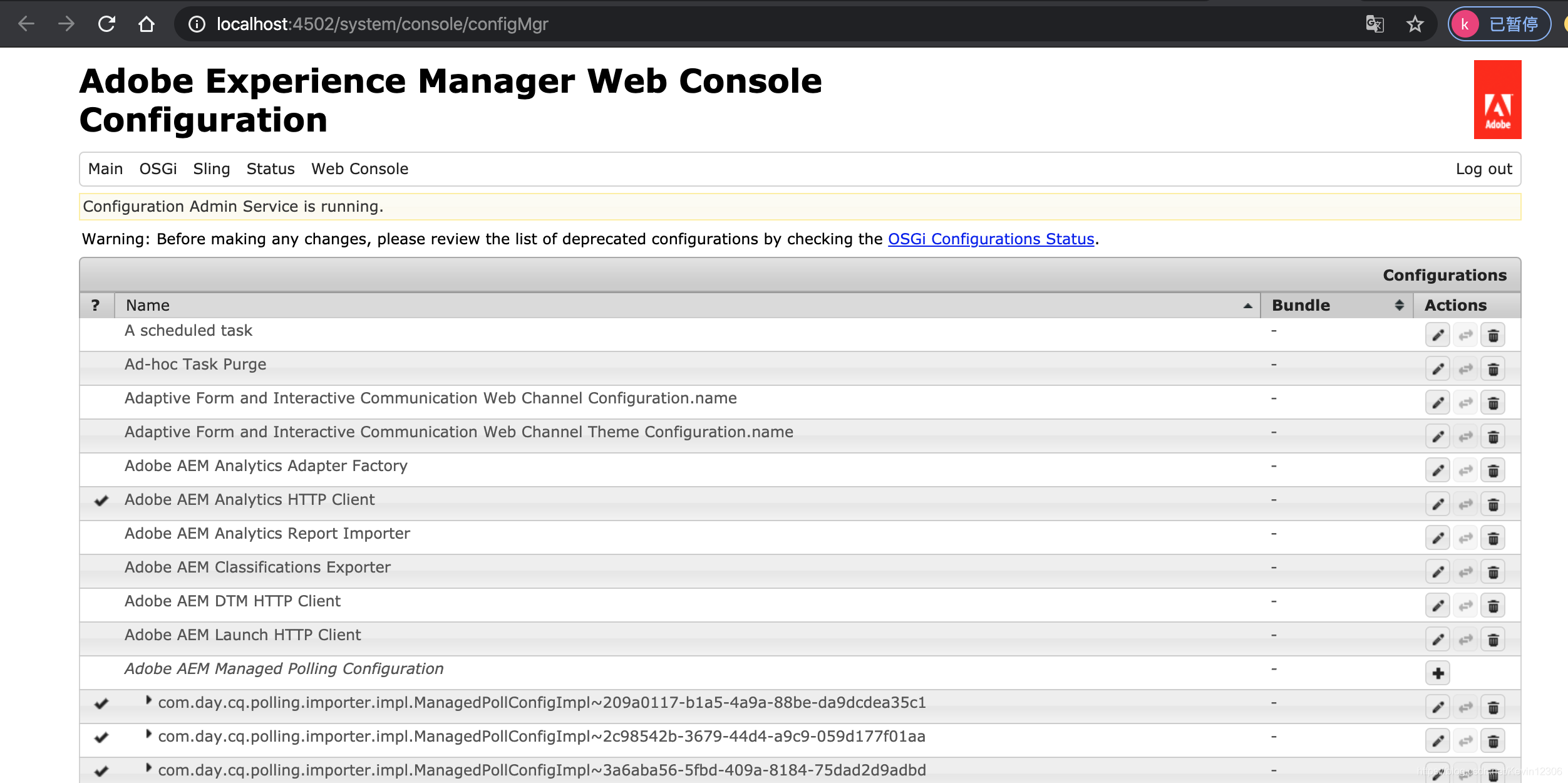The image size is (1568, 783).
Task: Add new Managed Polling Configuration with plus
Action: (x=1438, y=673)
